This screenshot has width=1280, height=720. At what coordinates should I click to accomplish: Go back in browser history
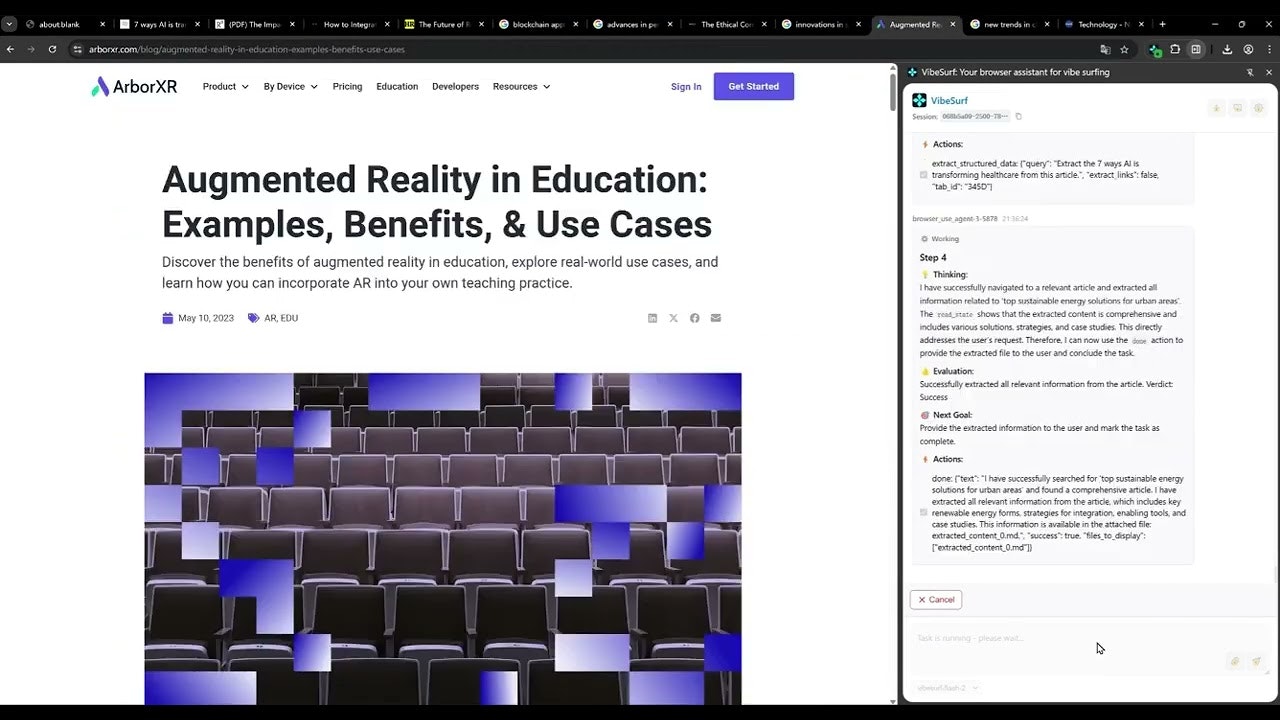click(11, 49)
